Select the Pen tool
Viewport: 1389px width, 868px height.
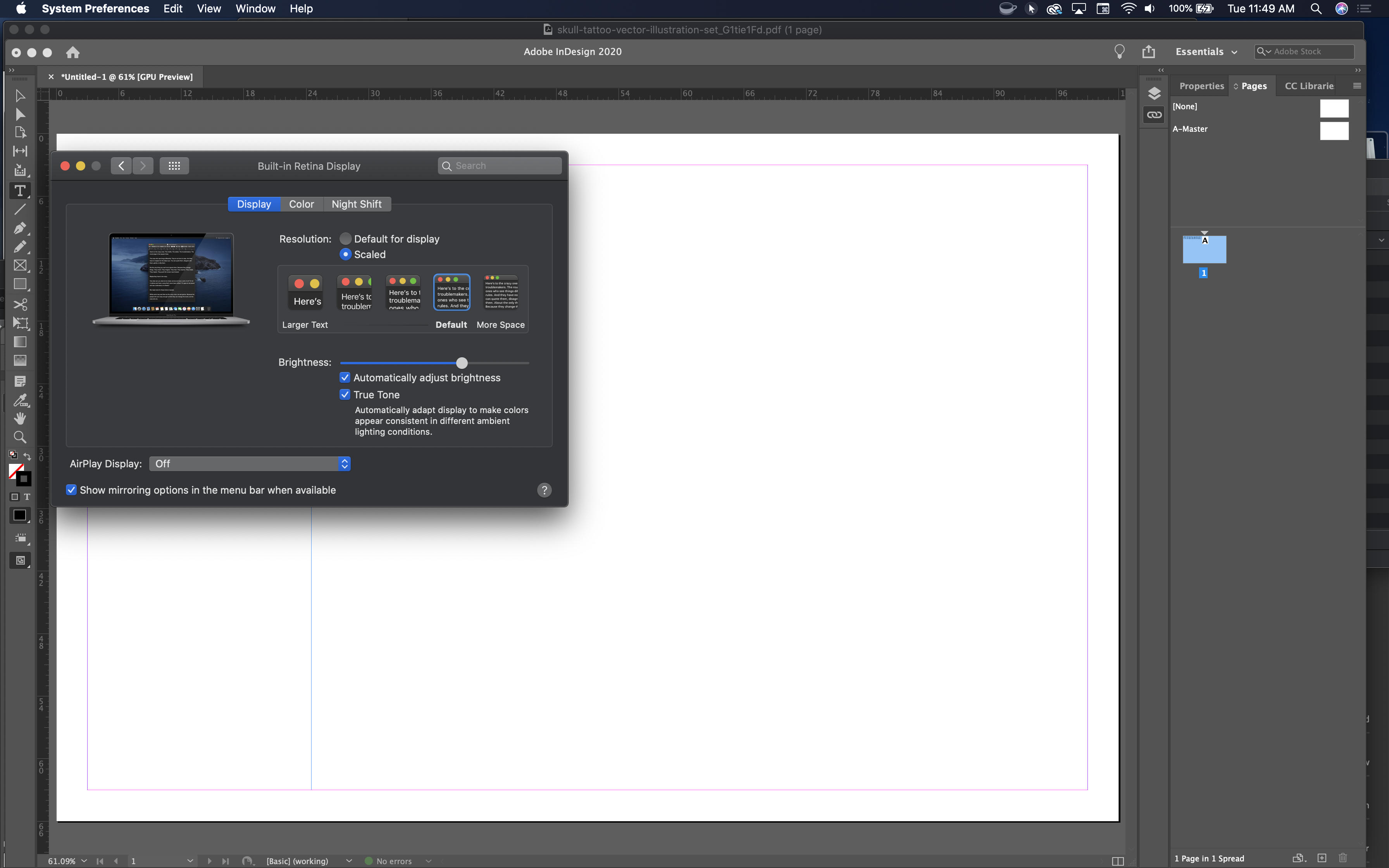click(x=20, y=229)
